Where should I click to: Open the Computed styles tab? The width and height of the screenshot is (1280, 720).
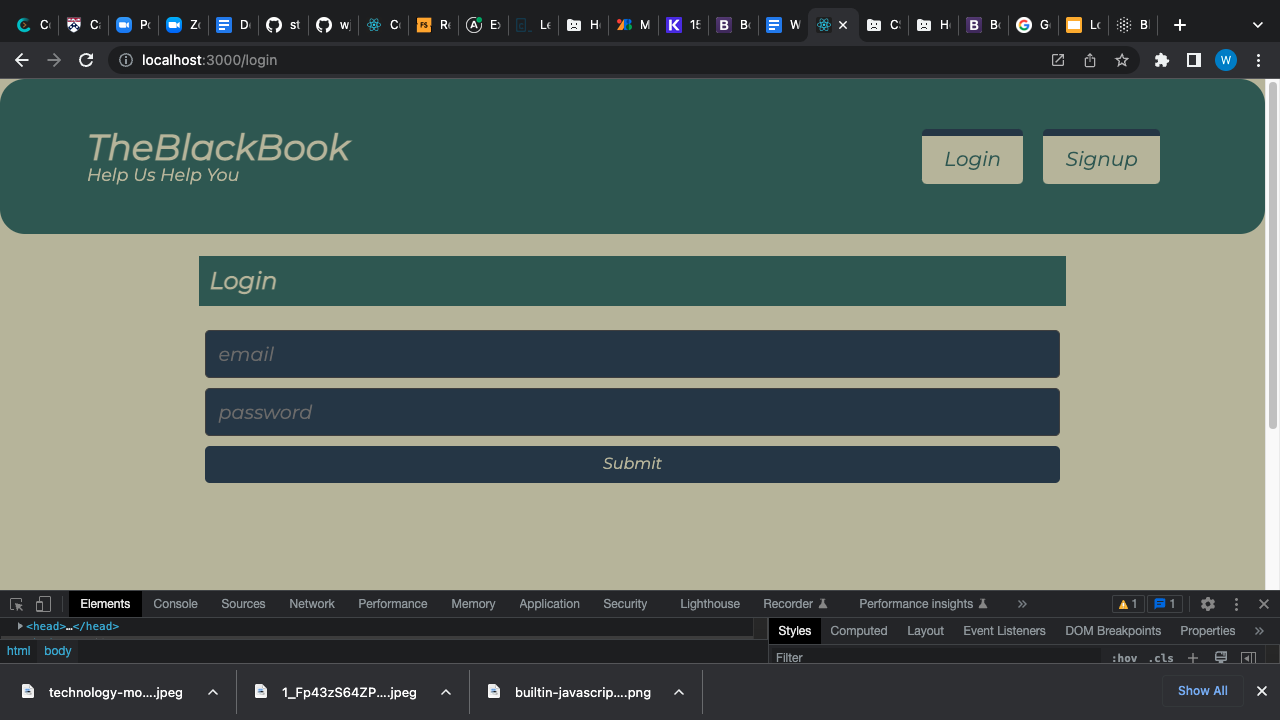[859, 631]
